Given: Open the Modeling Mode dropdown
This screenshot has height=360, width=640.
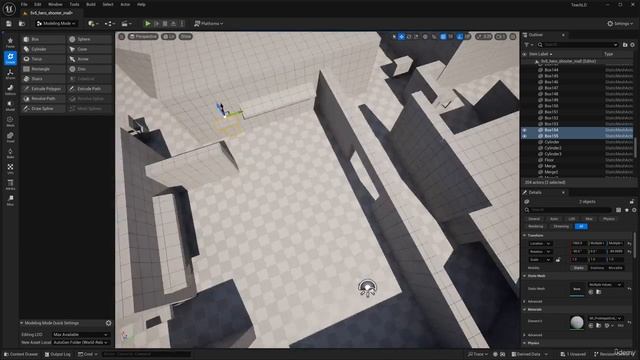Looking at the screenshot, I should (x=56, y=24).
